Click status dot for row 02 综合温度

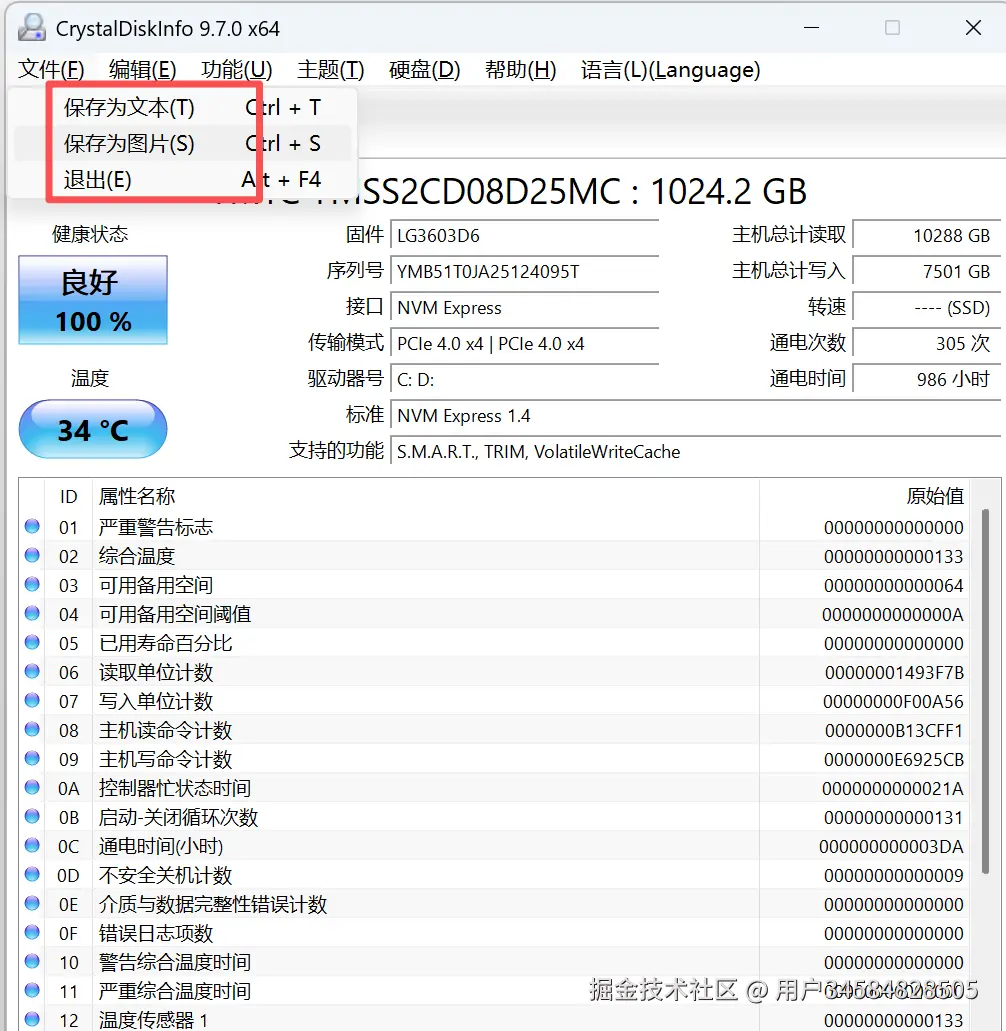[32, 555]
